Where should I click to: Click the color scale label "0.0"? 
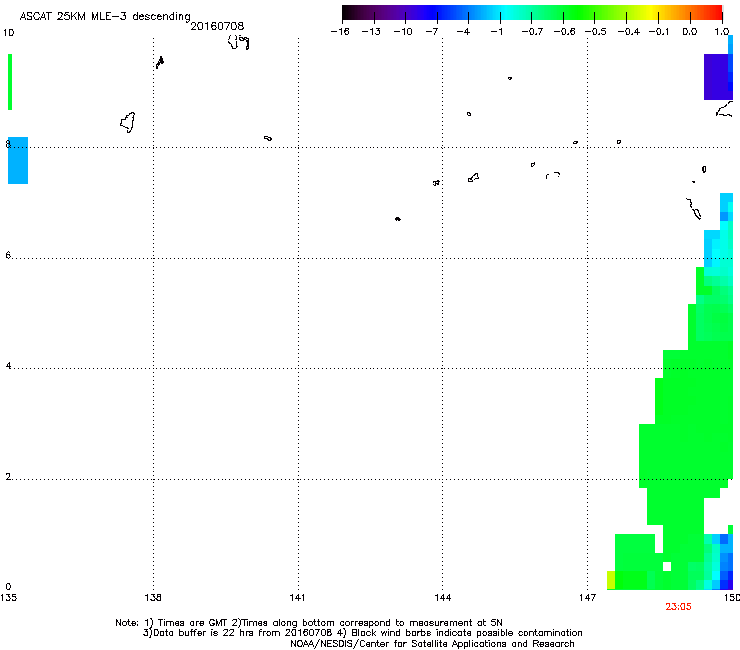[x=690, y=32]
